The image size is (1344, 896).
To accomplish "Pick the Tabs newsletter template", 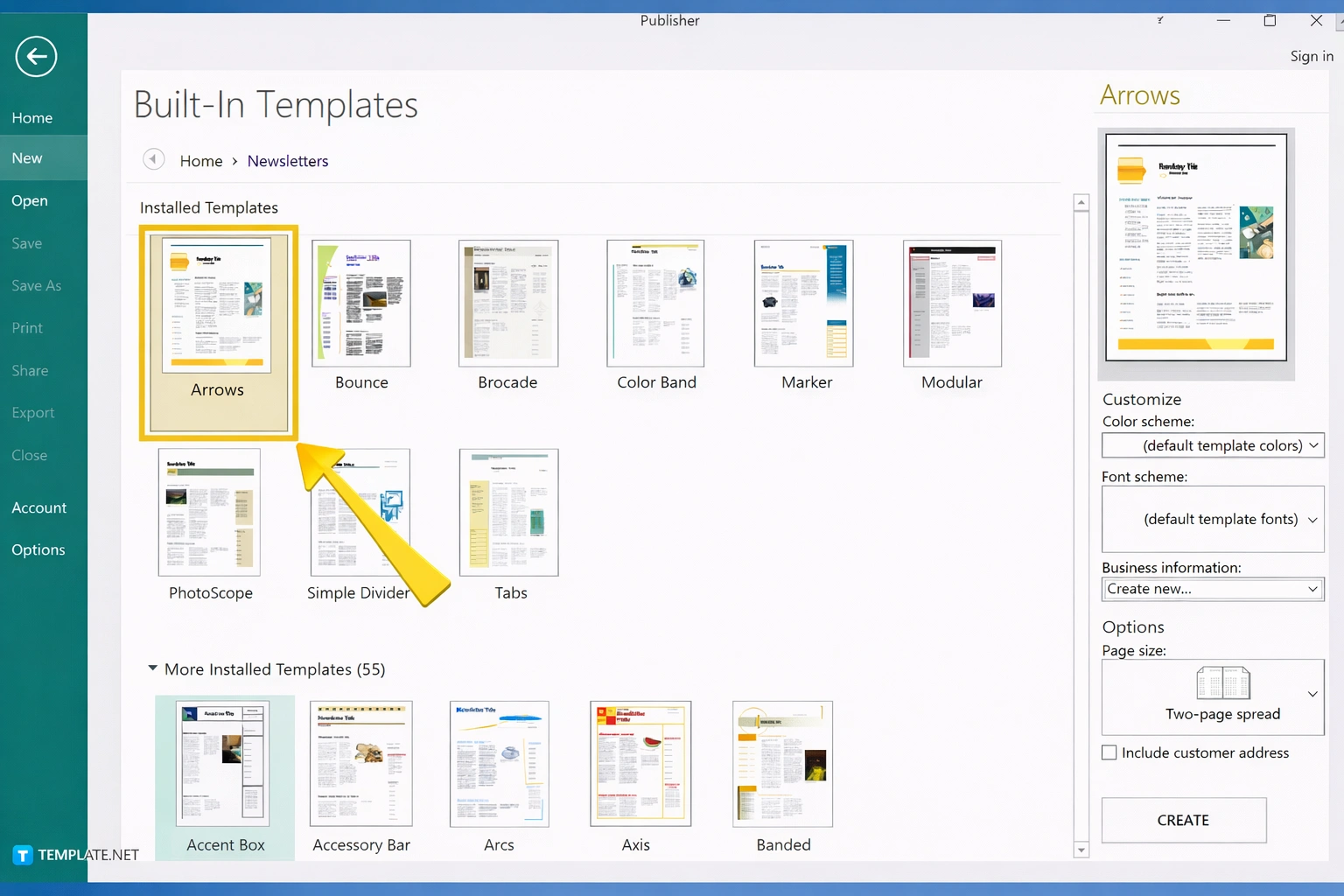I will [x=509, y=513].
